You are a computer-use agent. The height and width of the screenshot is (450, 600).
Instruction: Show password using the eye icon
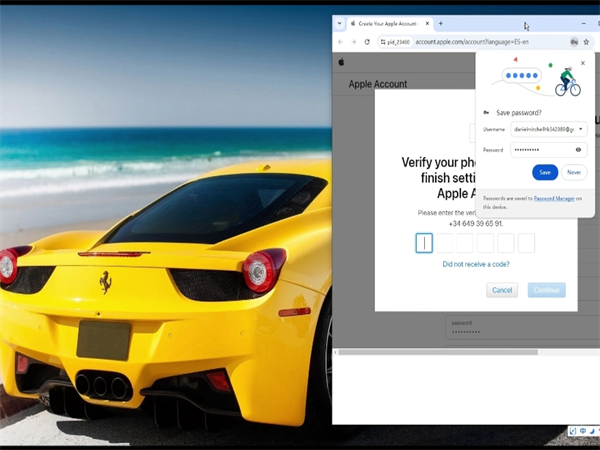[x=578, y=149]
